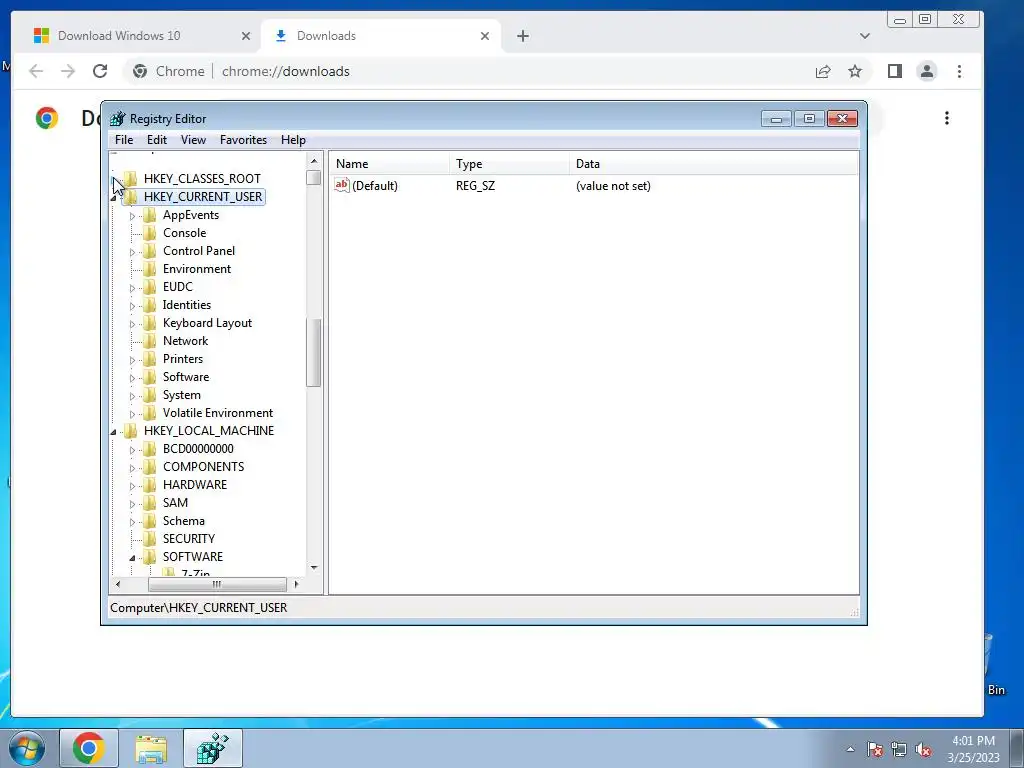
Task: Expand the Software key under HKEY_CURRENT_USER
Action: pos(132,377)
